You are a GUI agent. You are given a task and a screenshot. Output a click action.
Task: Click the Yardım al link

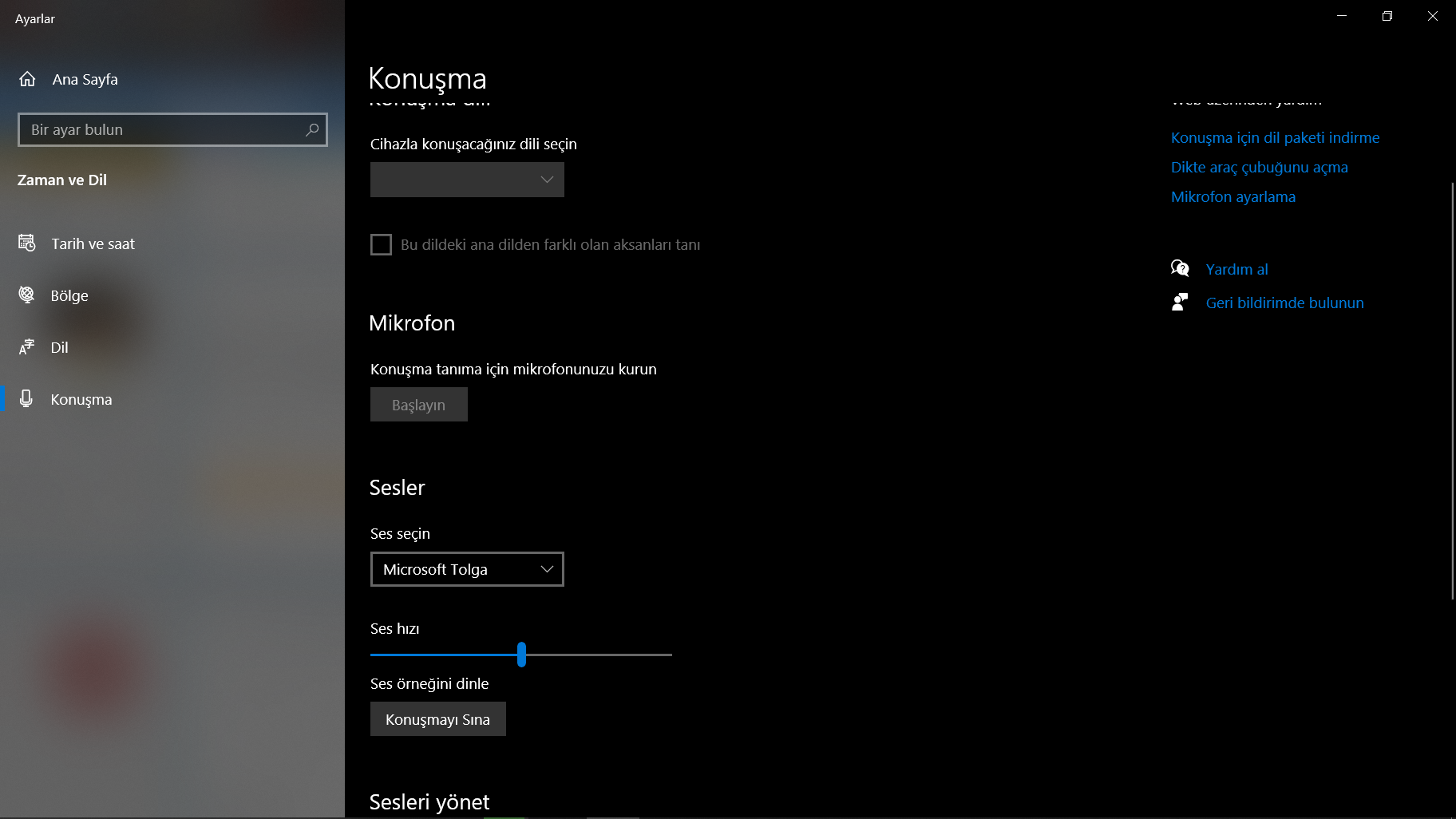[x=1236, y=269]
